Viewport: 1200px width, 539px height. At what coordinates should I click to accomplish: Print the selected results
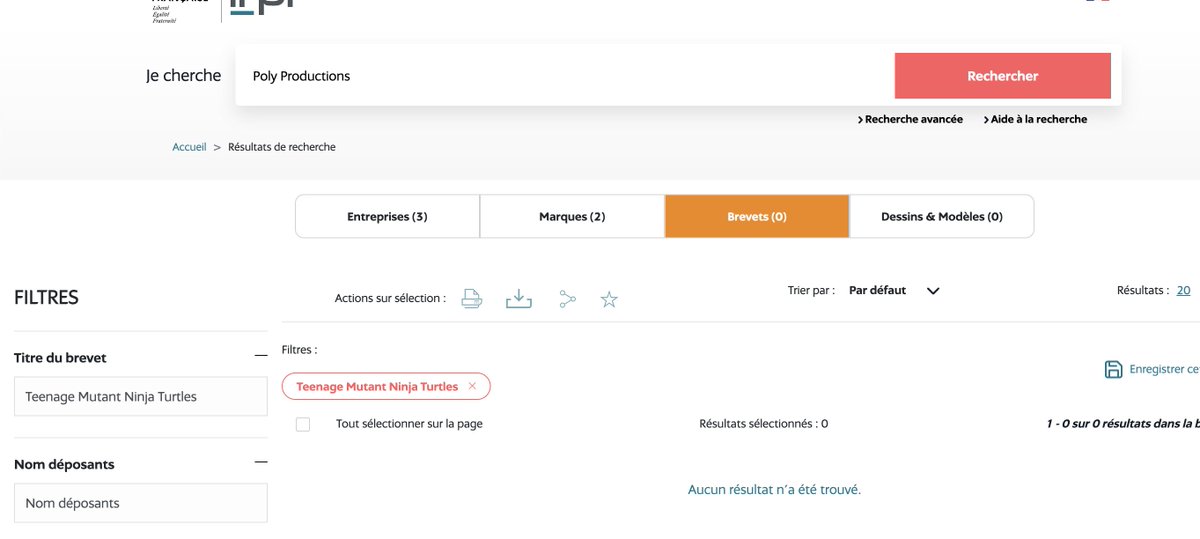(472, 298)
